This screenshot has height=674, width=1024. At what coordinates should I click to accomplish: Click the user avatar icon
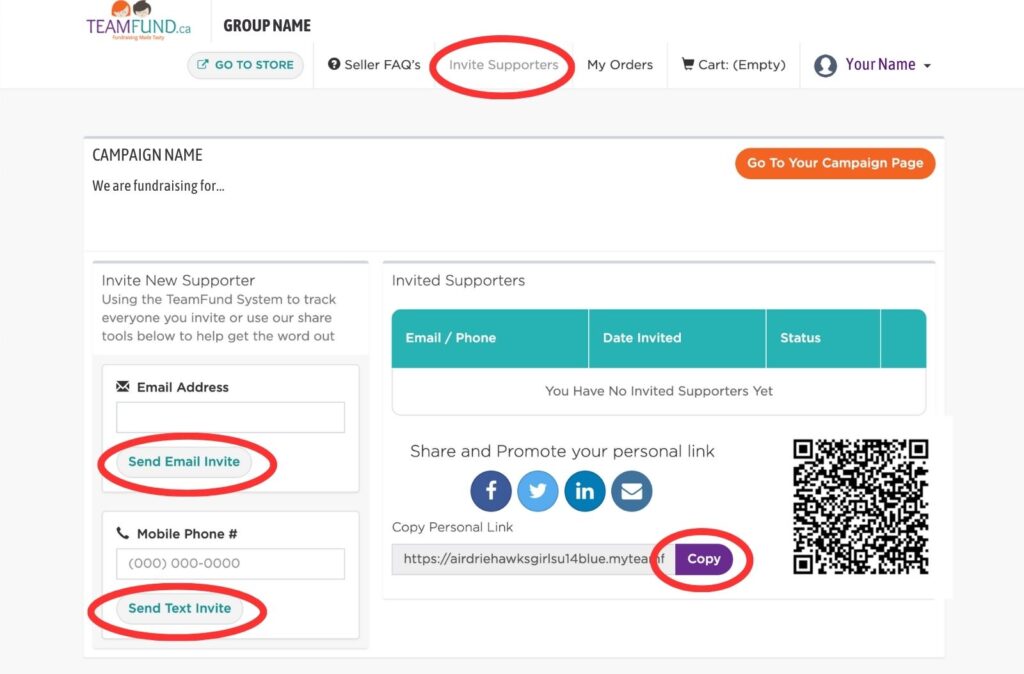pos(825,66)
